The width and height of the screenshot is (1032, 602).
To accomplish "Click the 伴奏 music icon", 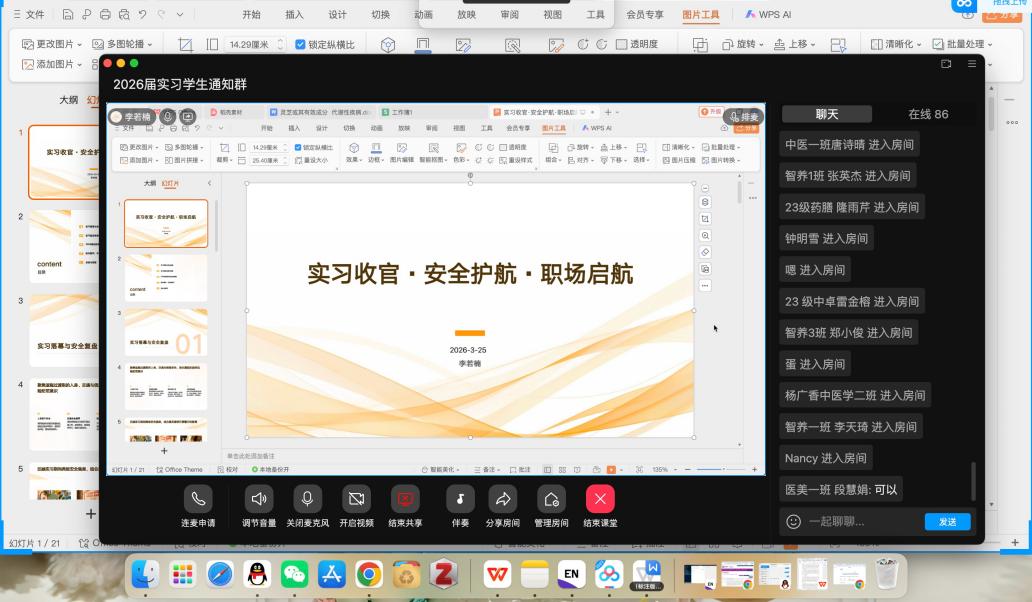I will 460,499.
